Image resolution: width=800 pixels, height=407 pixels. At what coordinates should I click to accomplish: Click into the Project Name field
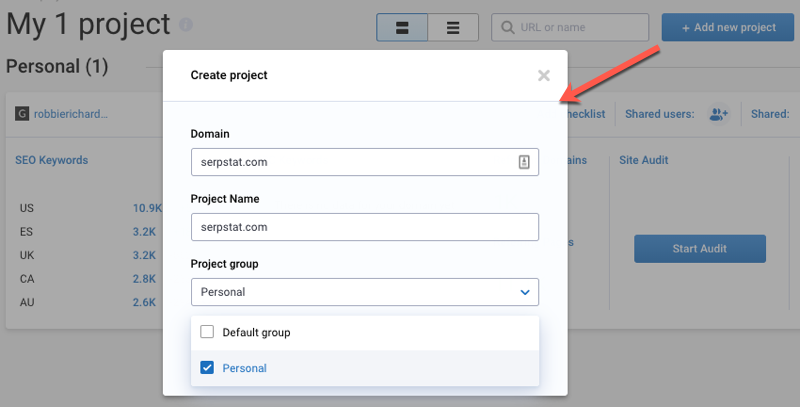click(364, 227)
